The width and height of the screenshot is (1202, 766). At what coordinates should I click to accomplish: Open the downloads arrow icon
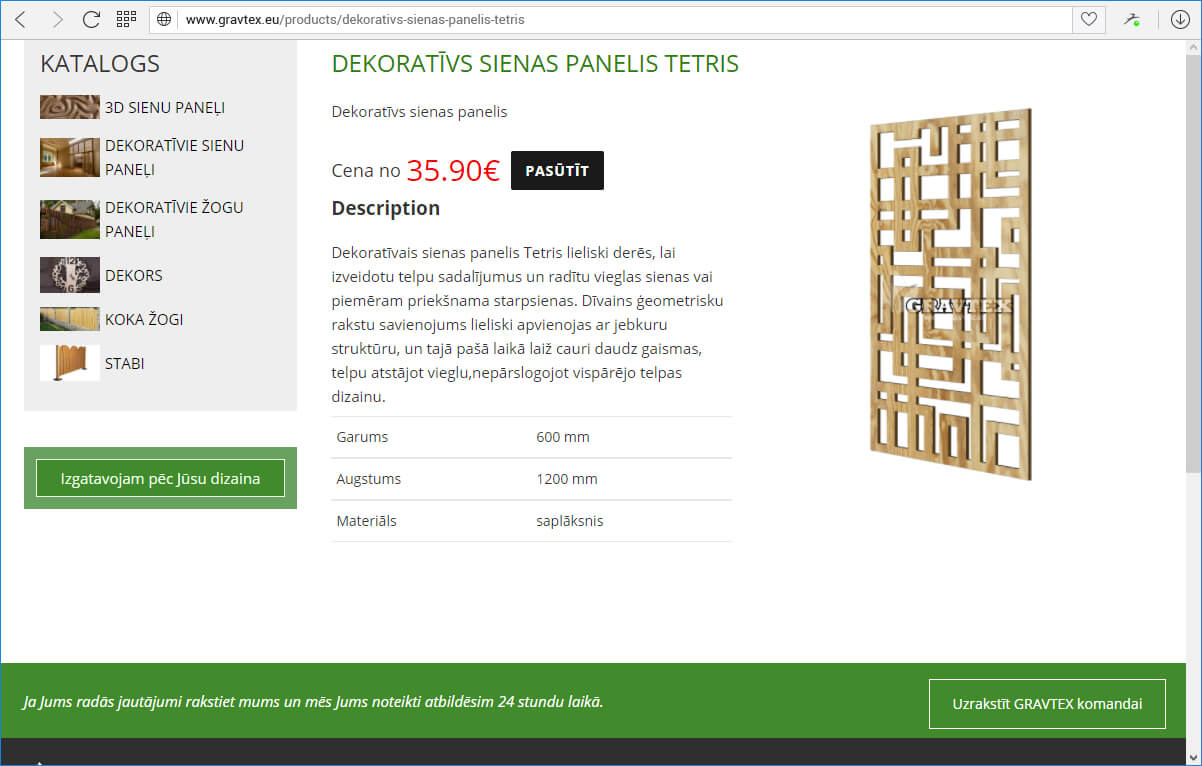pyautogui.click(x=1180, y=19)
